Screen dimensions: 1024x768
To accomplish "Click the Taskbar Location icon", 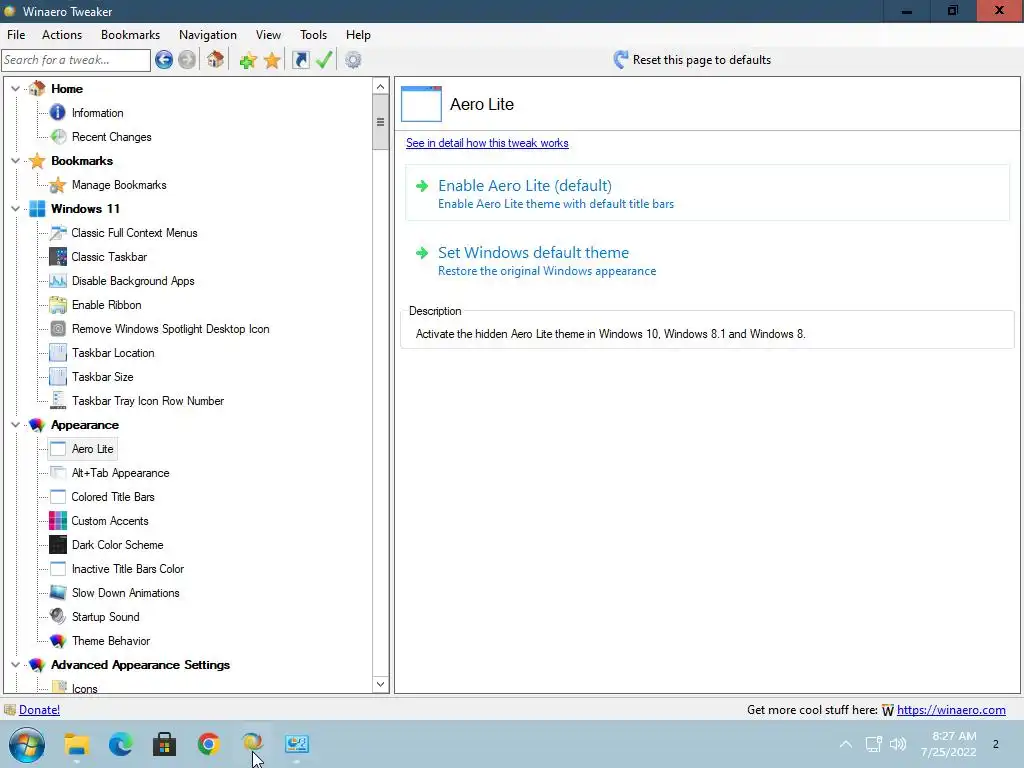I will click(57, 353).
